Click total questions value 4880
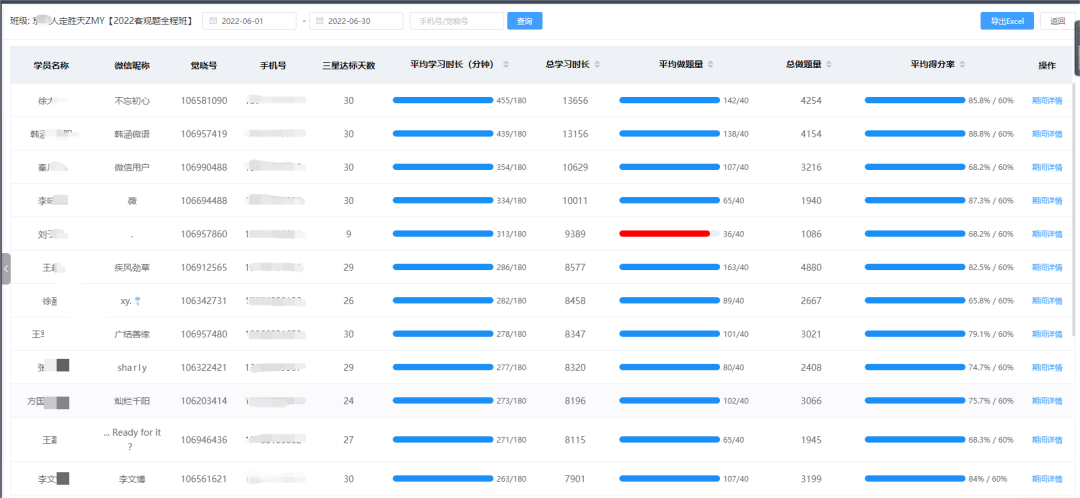1080x498 pixels. pyautogui.click(x=811, y=267)
